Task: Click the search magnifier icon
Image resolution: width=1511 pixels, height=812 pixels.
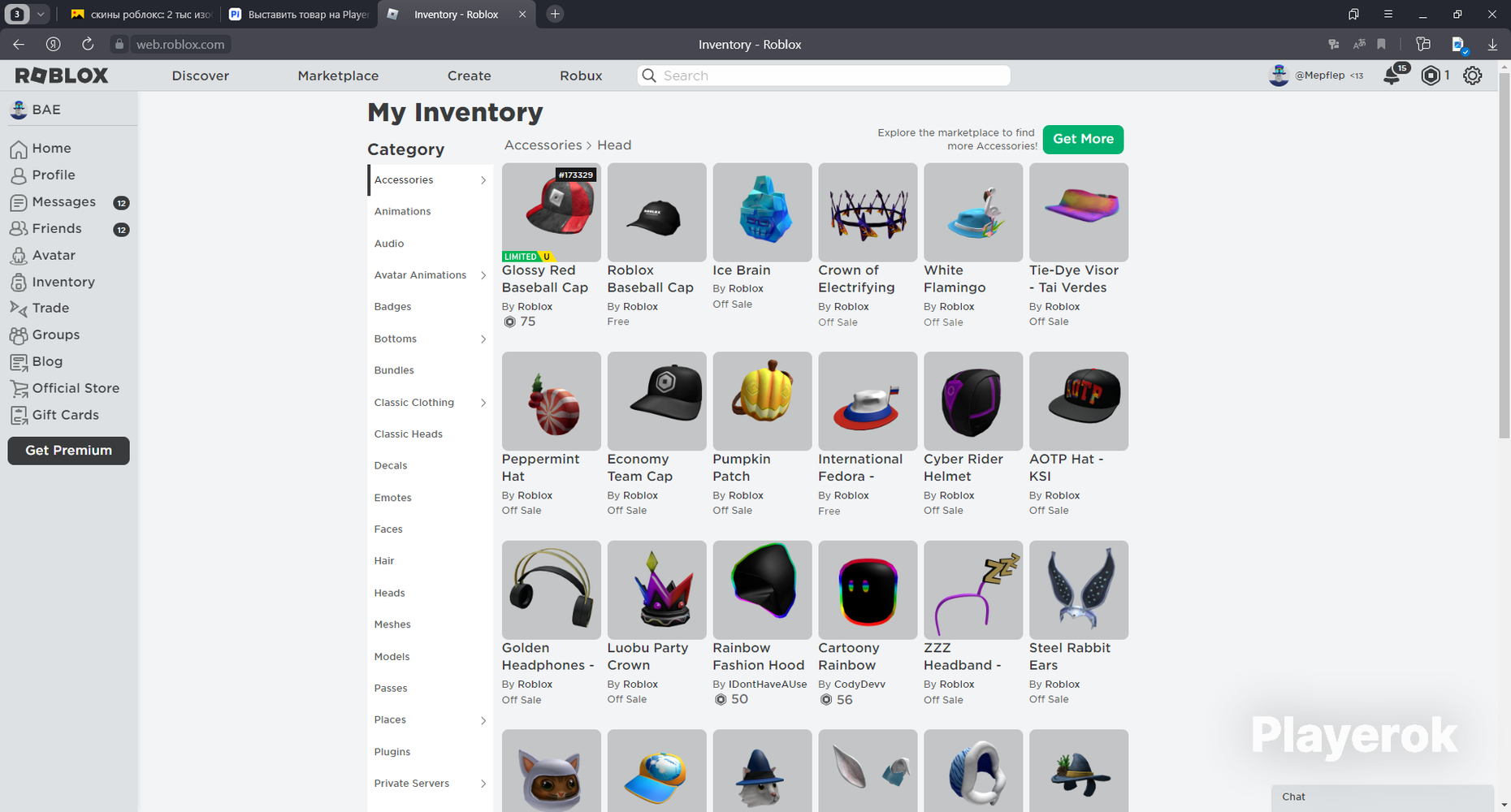Action: tap(649, 76)
